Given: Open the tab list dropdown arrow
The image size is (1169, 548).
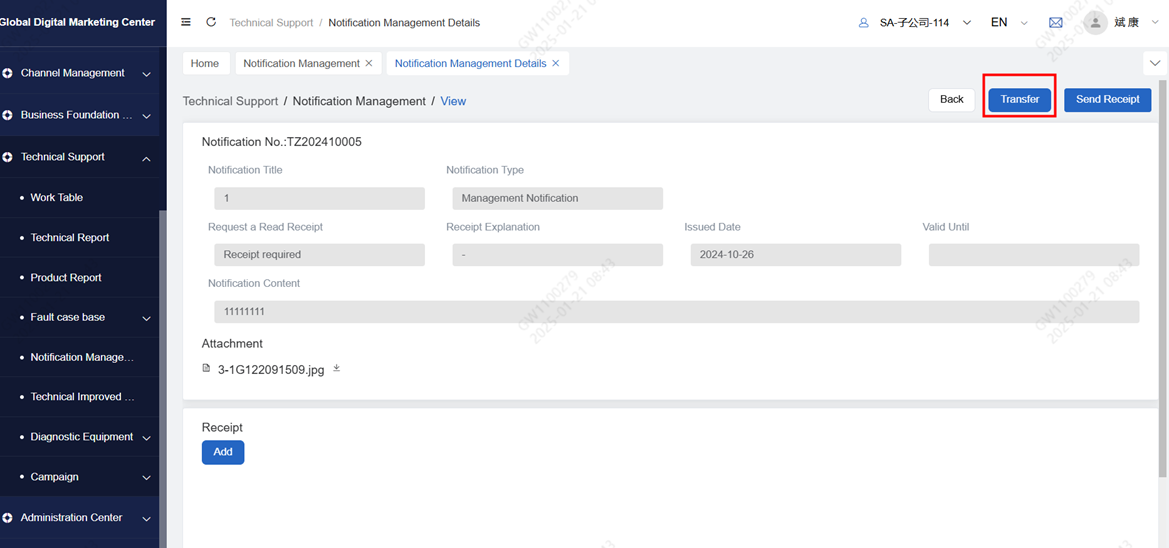Looking at the screenshot, I should pyautogui.click(x=1154, y=63).
